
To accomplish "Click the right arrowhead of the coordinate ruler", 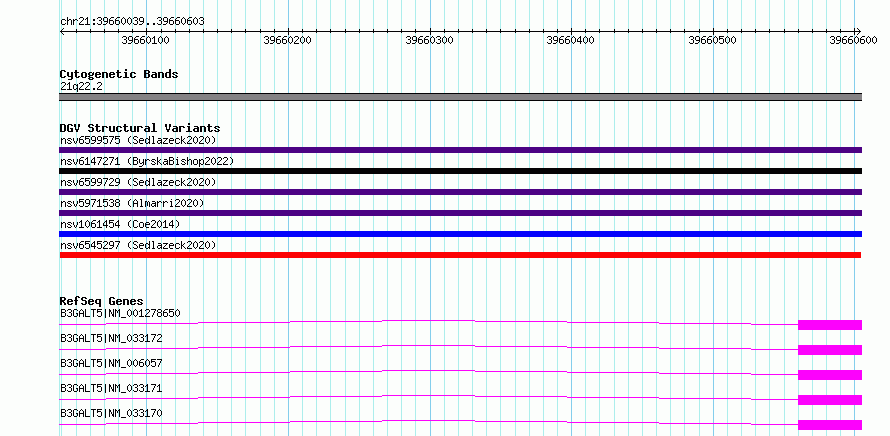I will point(858,31).
